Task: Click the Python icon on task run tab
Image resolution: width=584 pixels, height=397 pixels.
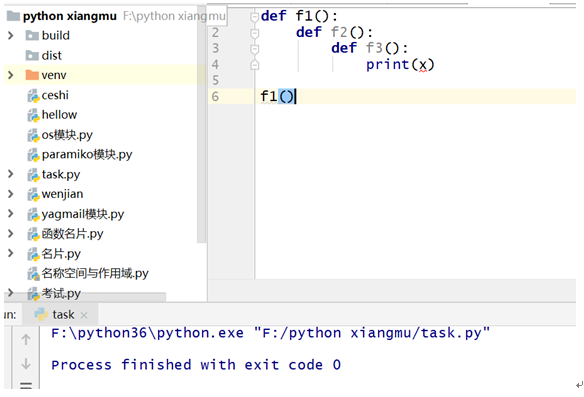Action: (x=41, y=315)
